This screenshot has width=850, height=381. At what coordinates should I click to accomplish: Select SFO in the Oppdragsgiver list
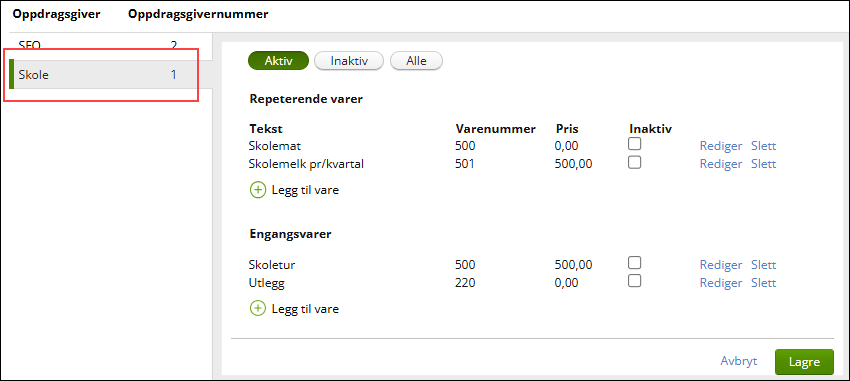pyautogui.click(x=111, y=46)
